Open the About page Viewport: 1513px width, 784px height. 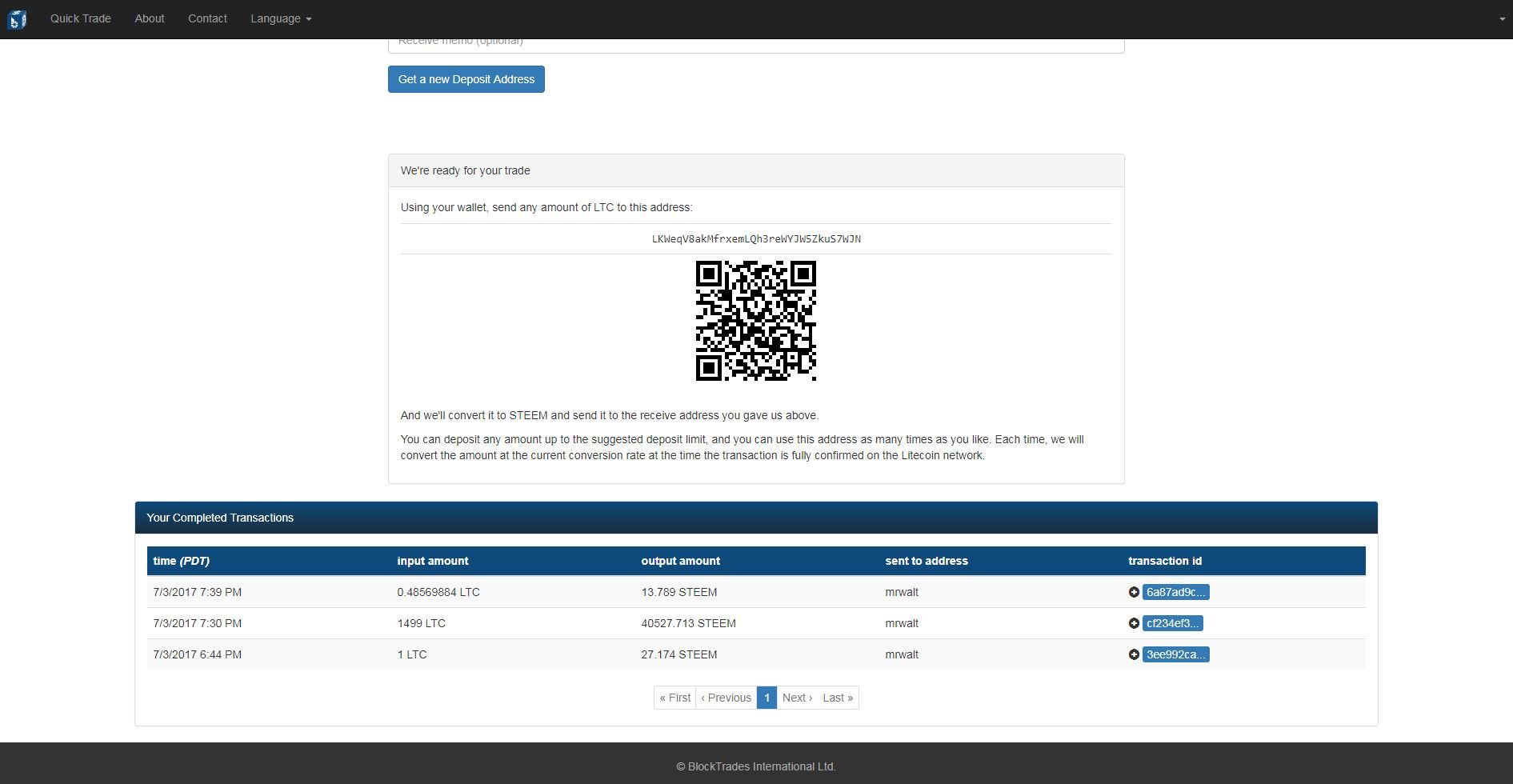[x=150, y=18]
